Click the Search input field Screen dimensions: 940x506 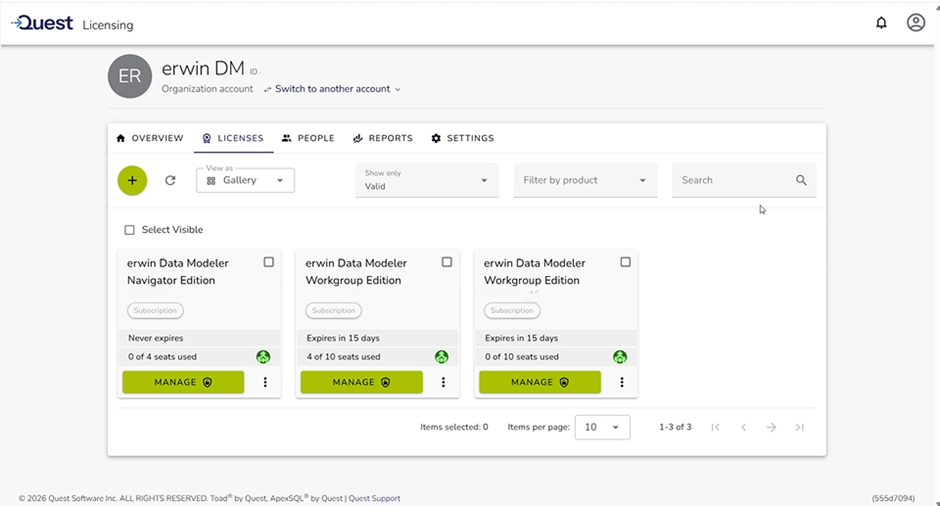(744, 180)
